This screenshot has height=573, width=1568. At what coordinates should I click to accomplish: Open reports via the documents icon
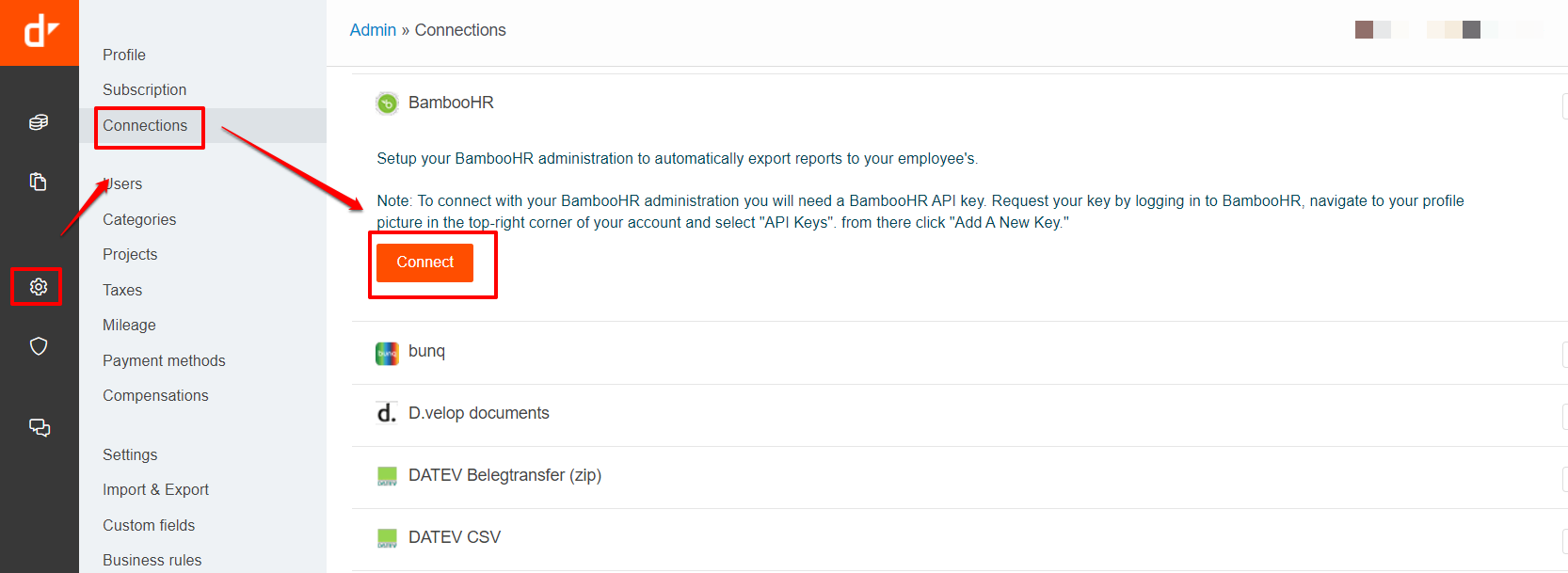pos(39,182)
